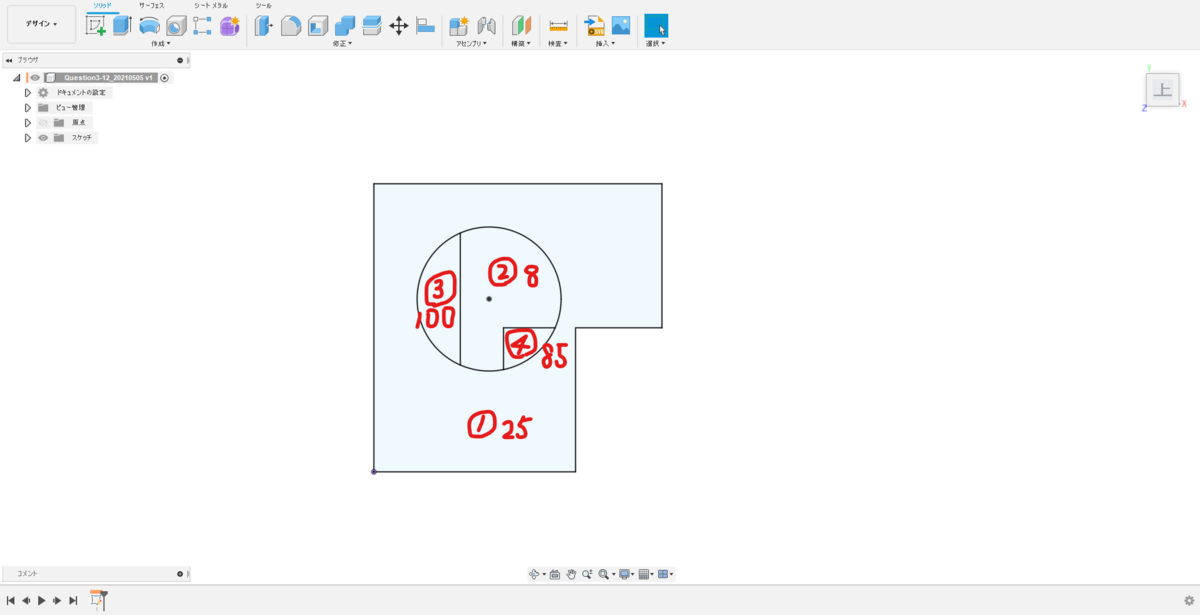1200x615 pixels.
Task: Expand the ビュー管理 tree node
Action: 28,107
